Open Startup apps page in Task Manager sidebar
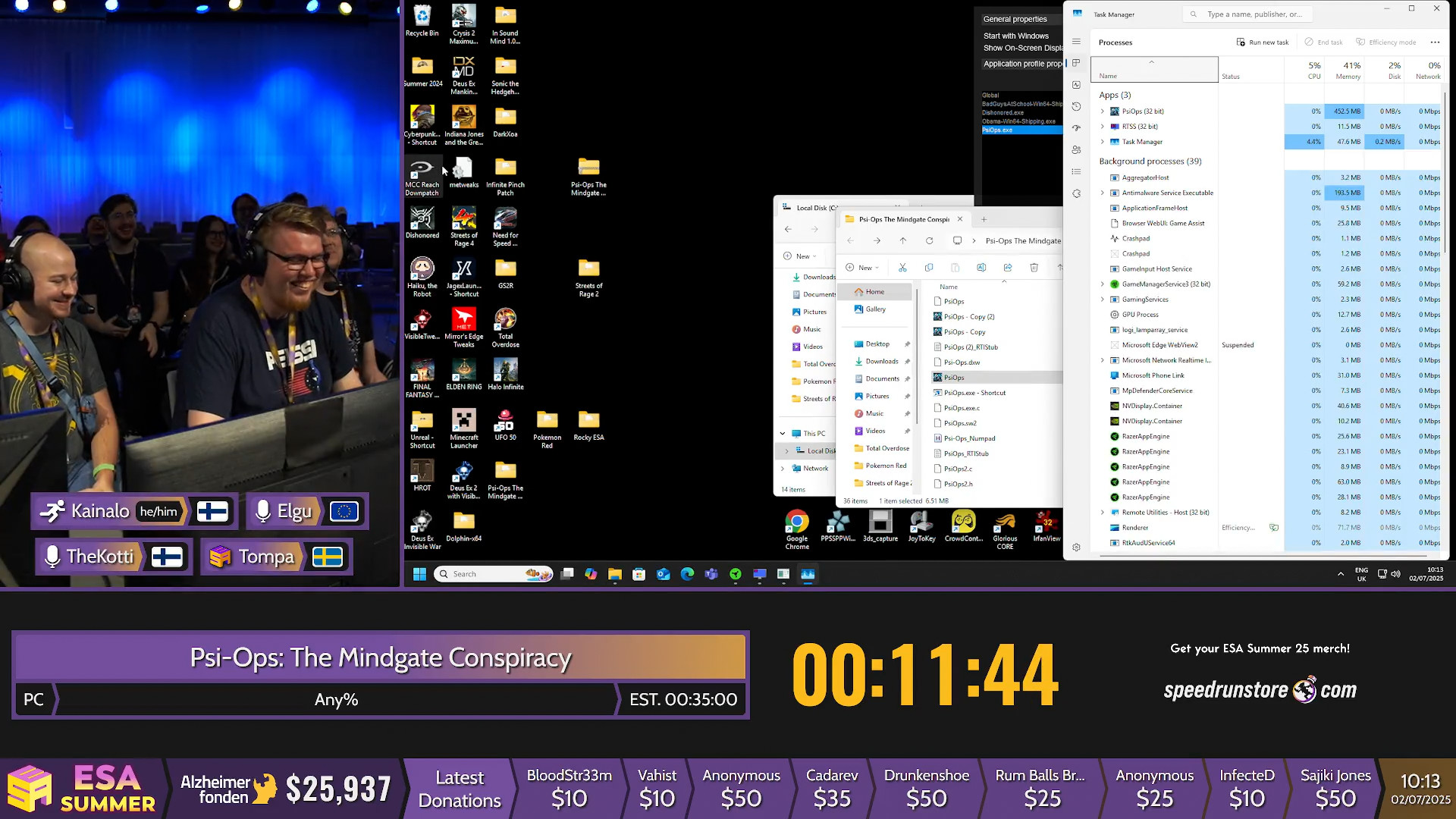The width and height of the screenshot is (1456, 819). [1076, 128]
